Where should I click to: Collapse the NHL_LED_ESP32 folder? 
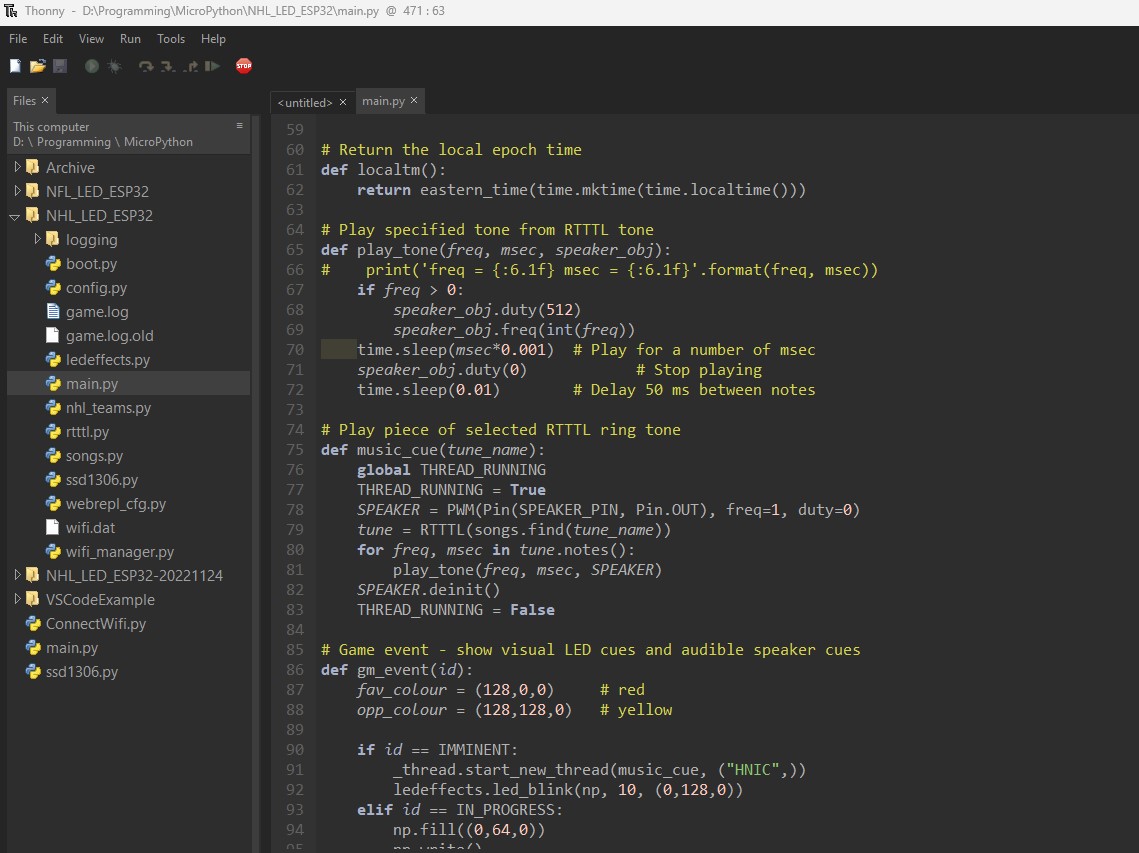[16, 216]
